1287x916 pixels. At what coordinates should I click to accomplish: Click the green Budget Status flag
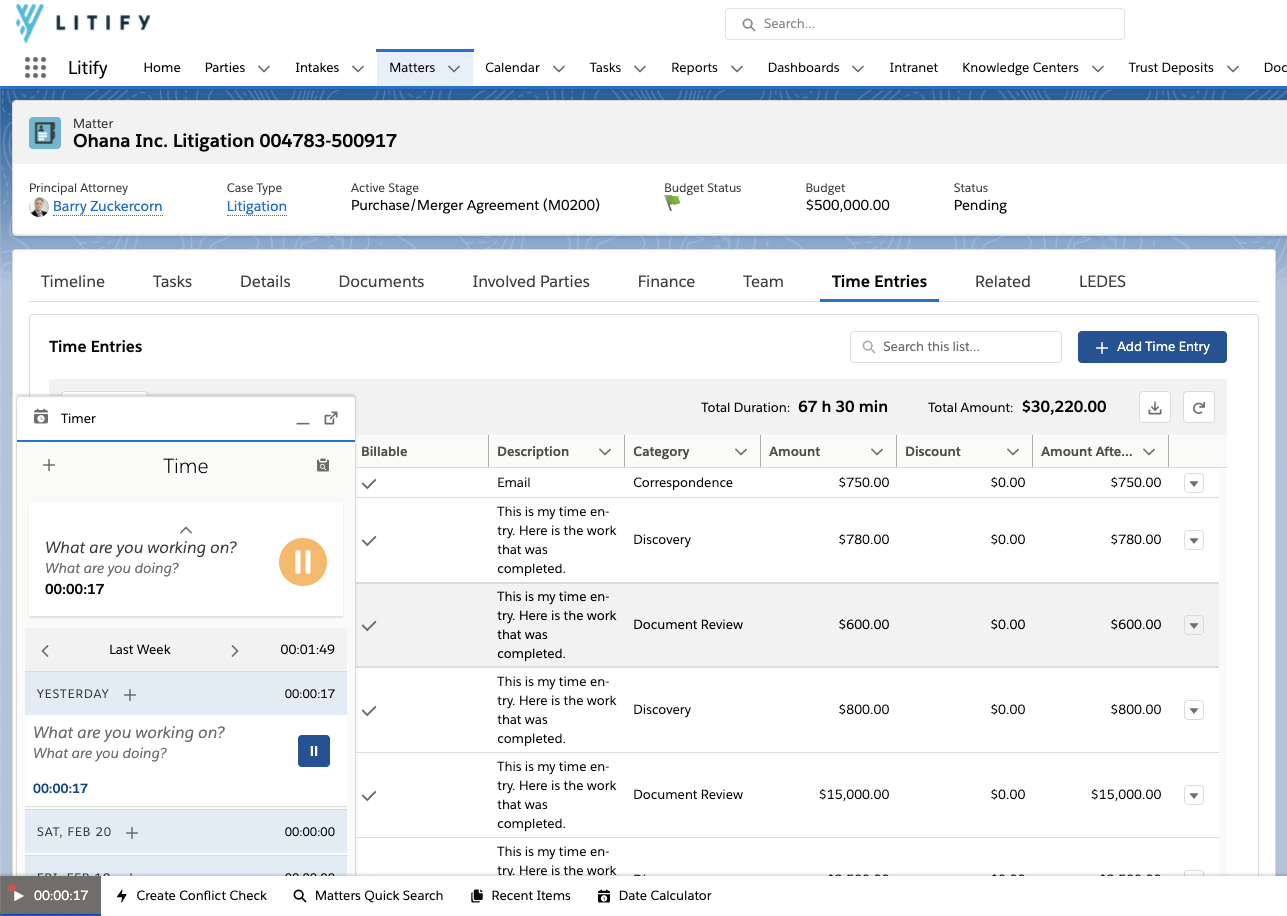[672, 203]
